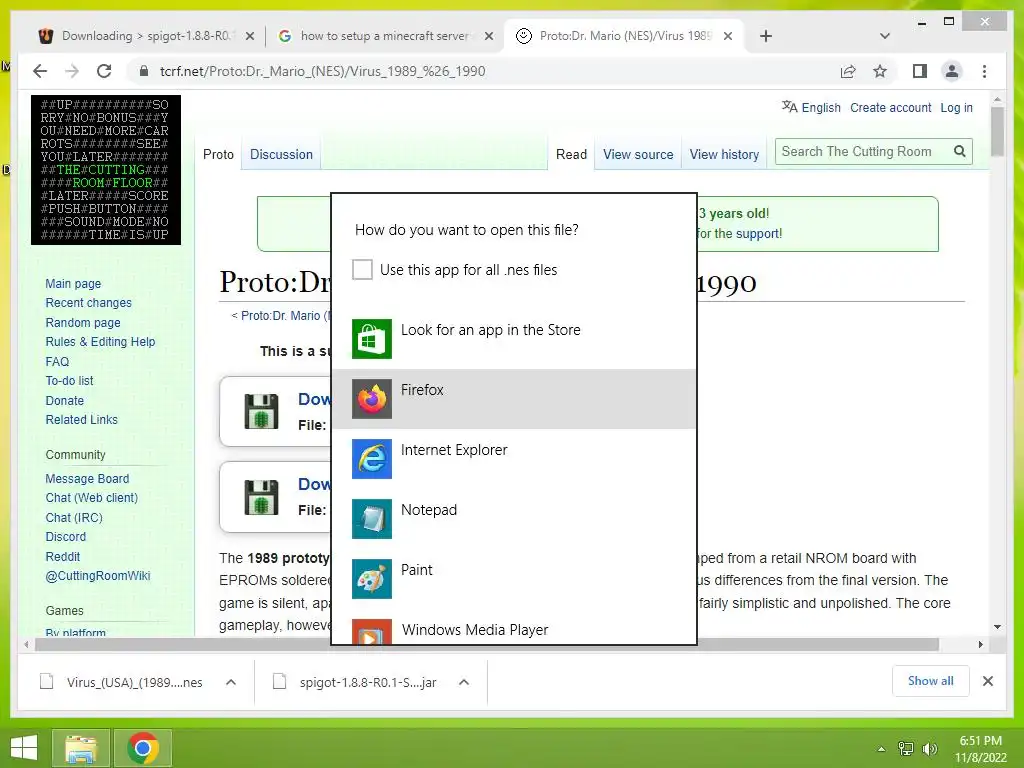Screen dimensions: 1024x768
Task: Open Recent changes link
Action: point(88,302)
